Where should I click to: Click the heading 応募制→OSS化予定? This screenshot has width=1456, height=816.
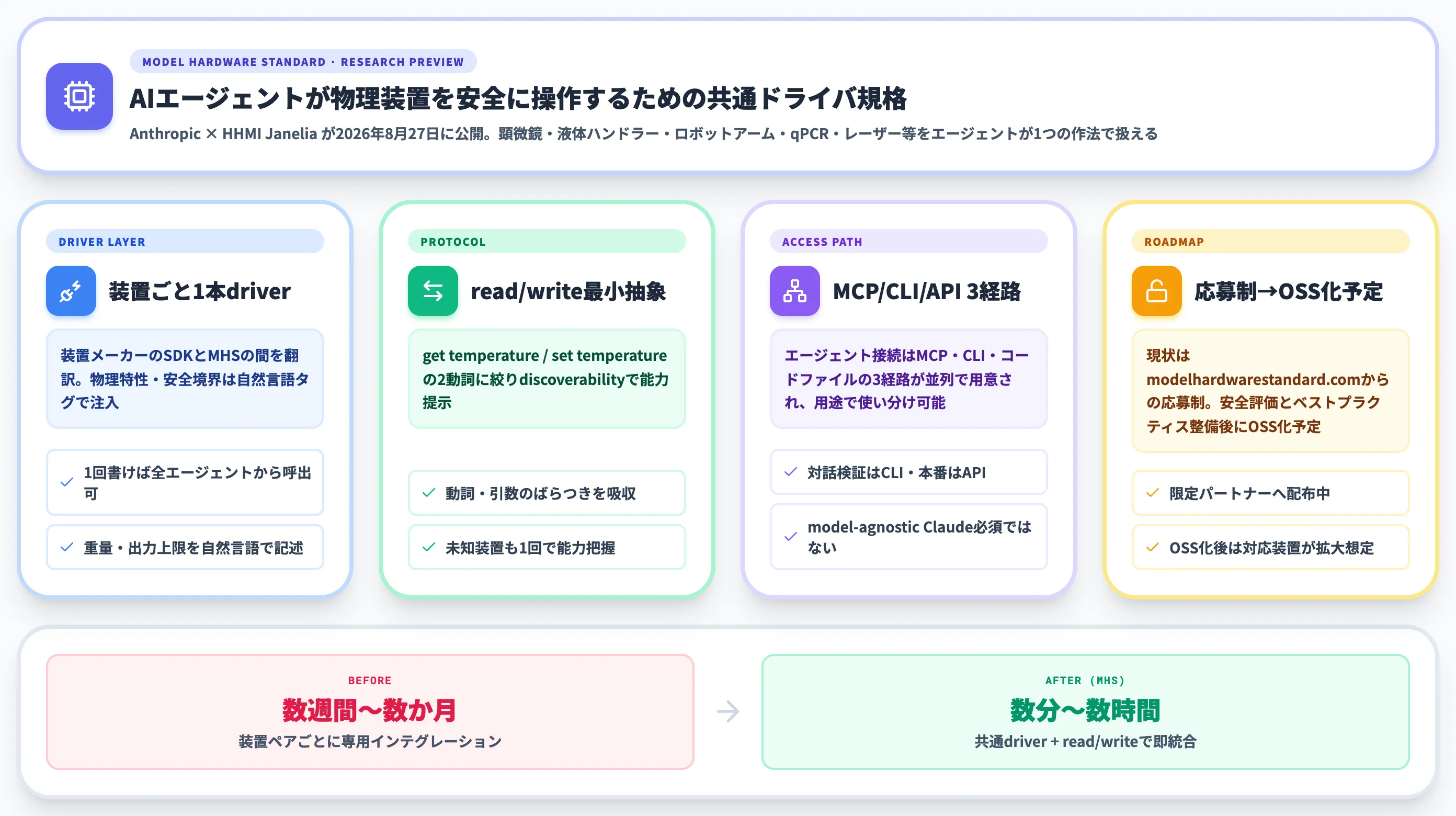pos(1288,291)
